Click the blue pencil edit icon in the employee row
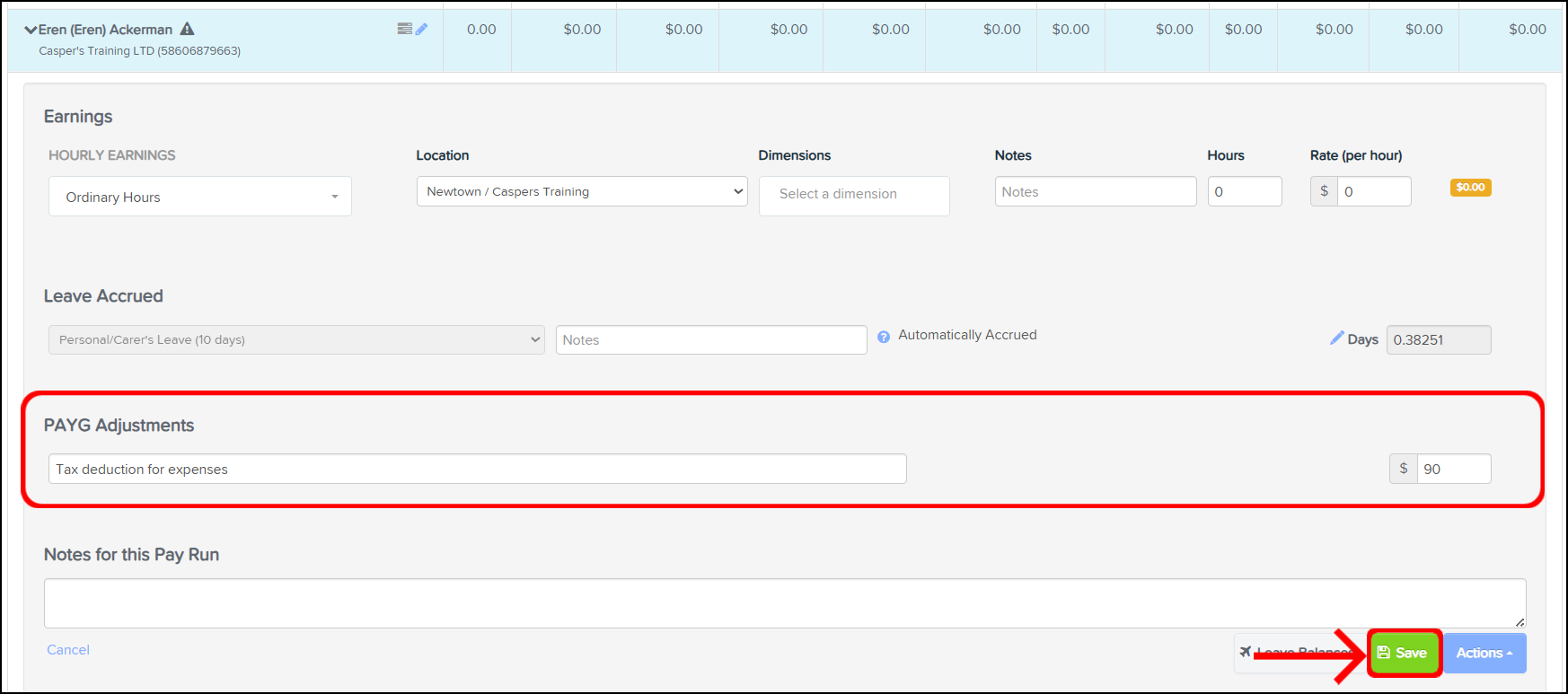Screen dimensions: 1568x694 421,29
